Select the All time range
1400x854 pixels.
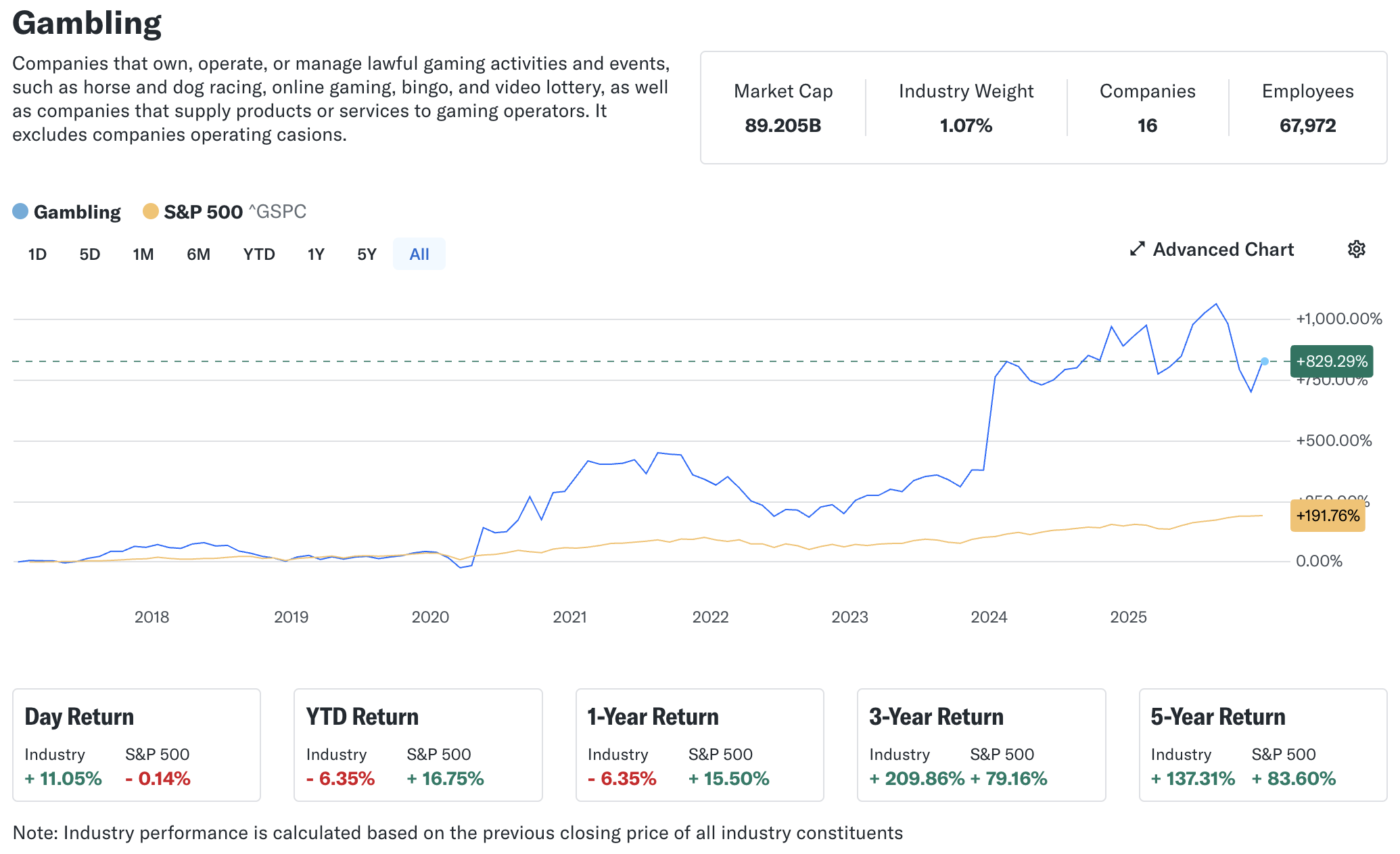(419, 254)
